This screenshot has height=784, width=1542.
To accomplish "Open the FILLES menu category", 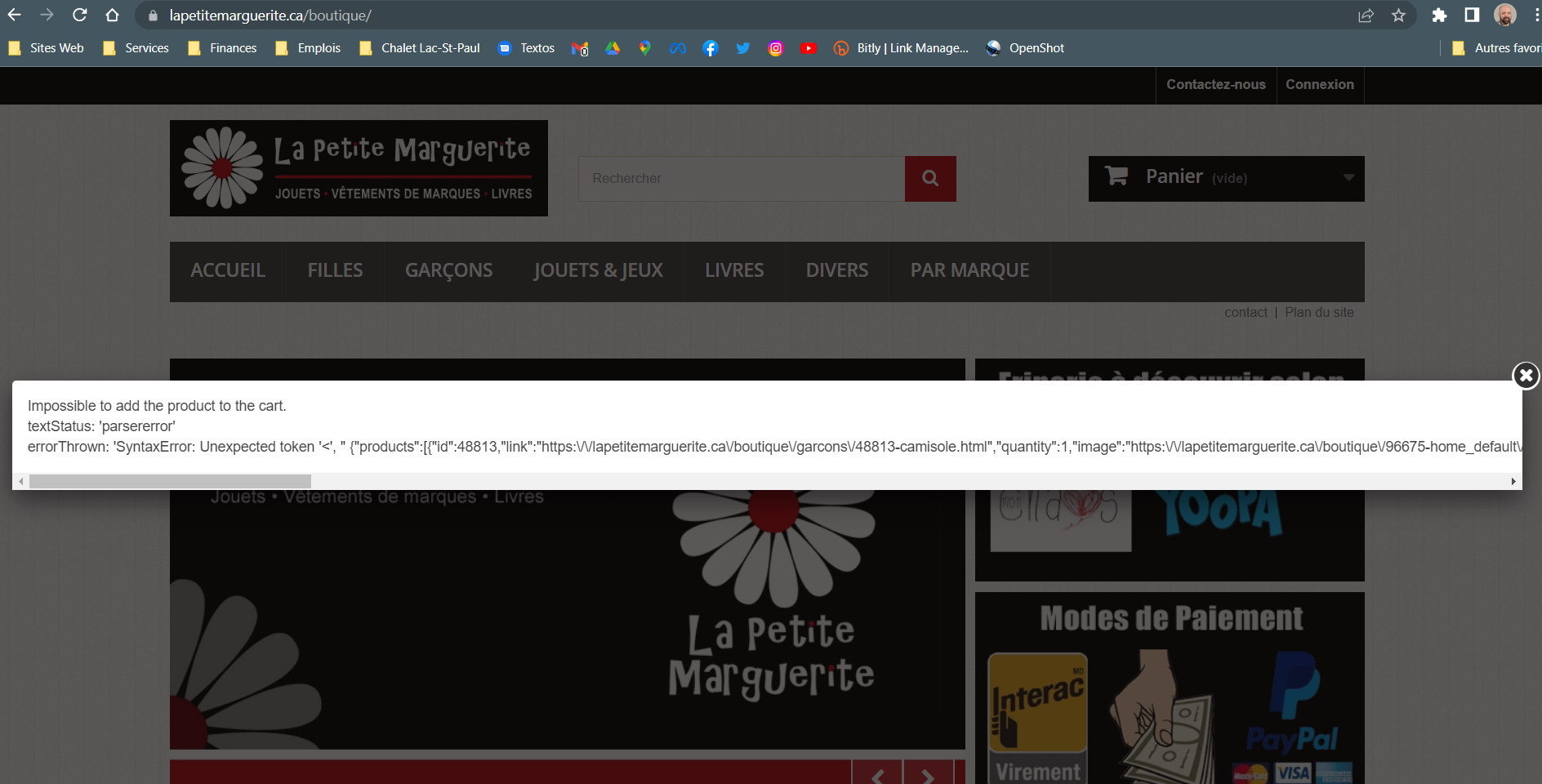I will [335, 270].
